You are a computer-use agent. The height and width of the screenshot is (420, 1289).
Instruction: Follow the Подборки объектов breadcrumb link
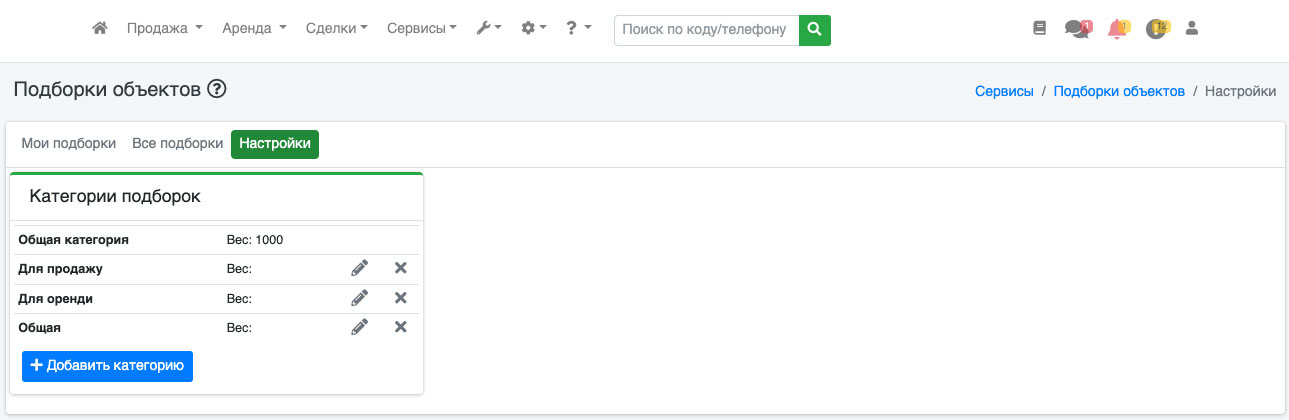[x=1119, y=91]
